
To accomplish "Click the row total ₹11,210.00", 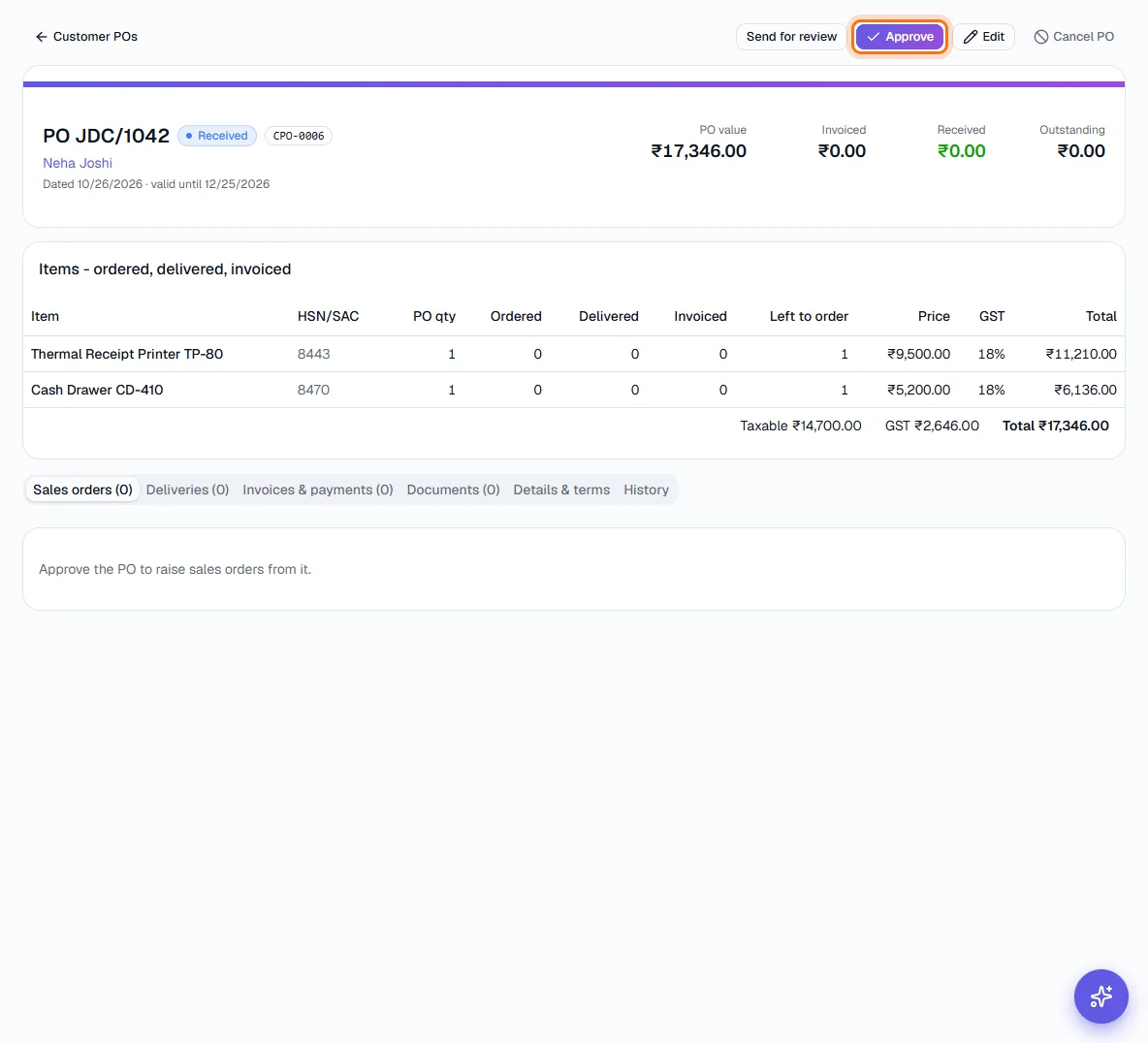I will click(x=1081, y=354).
